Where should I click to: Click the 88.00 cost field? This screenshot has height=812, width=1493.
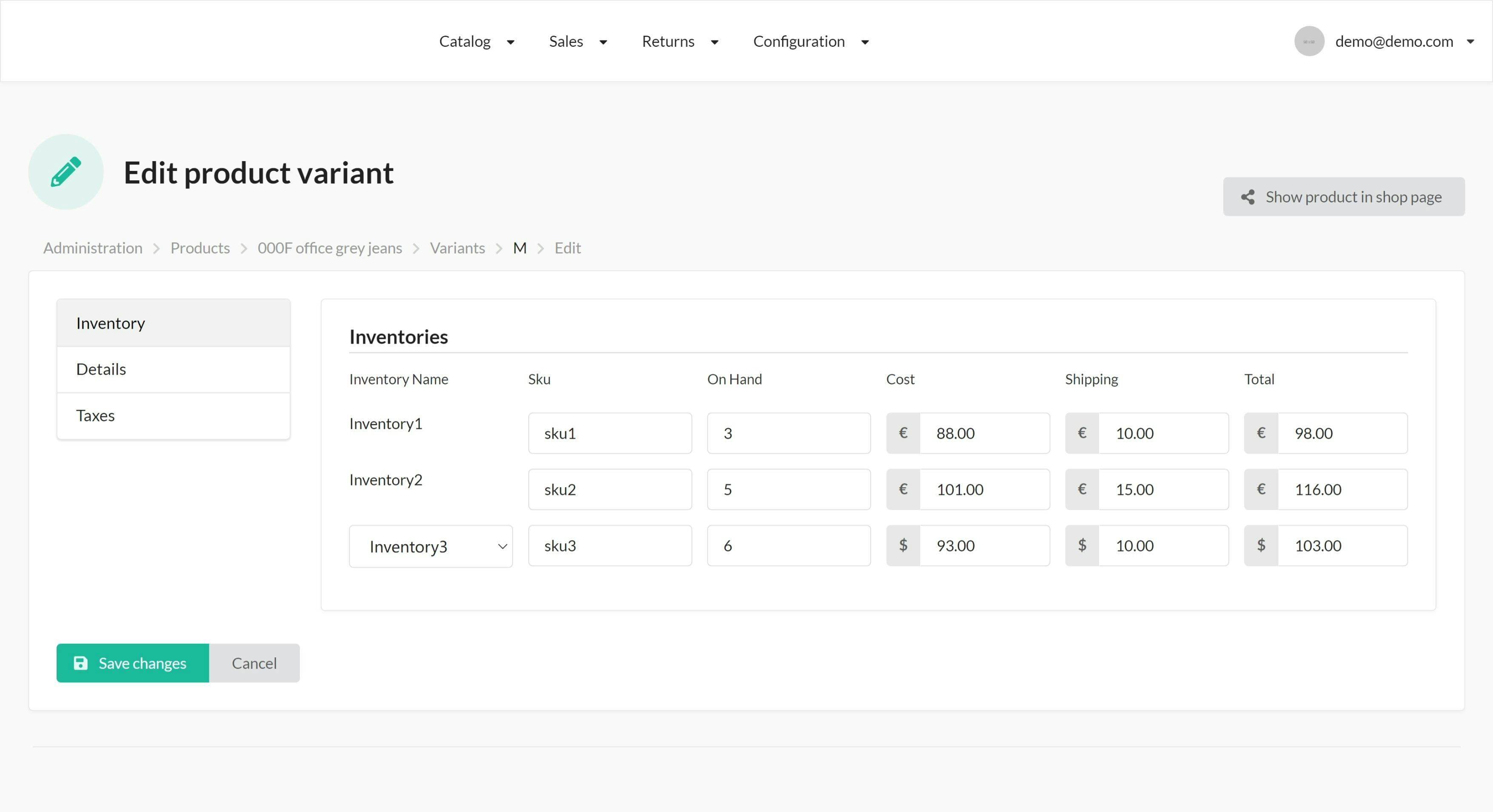coord(985,433)
